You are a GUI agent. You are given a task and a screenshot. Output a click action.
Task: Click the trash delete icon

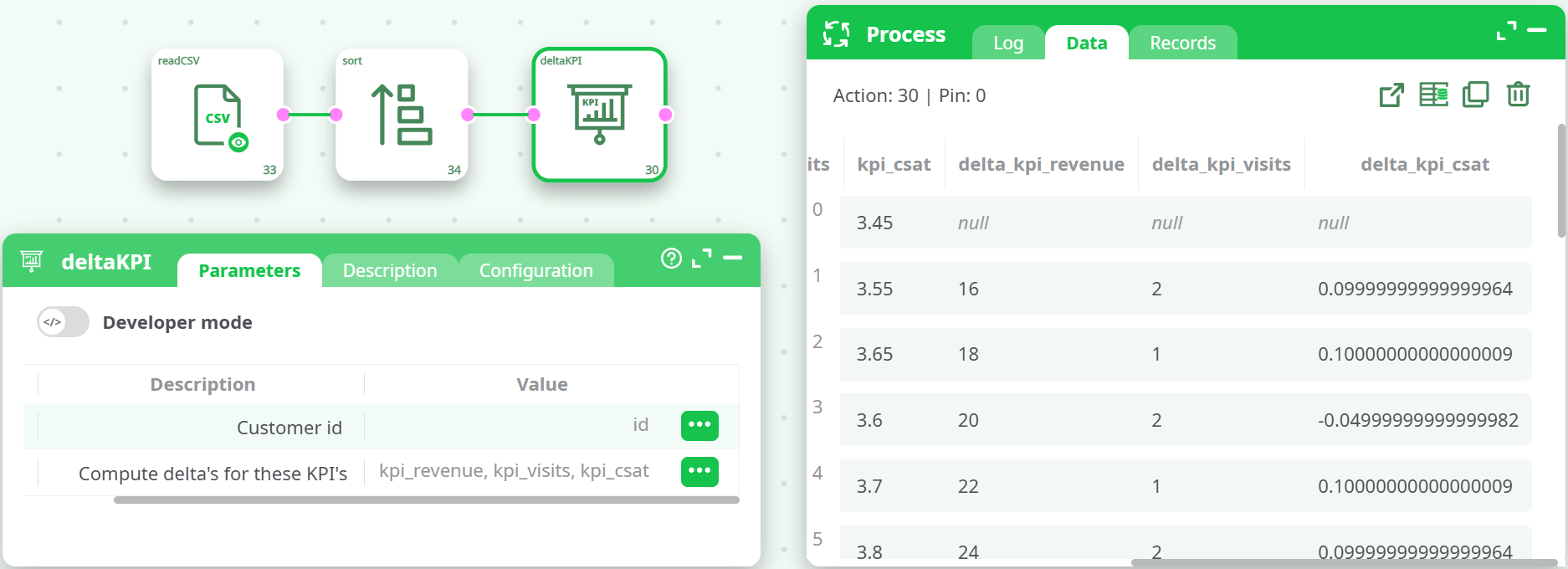point(1518,94)
